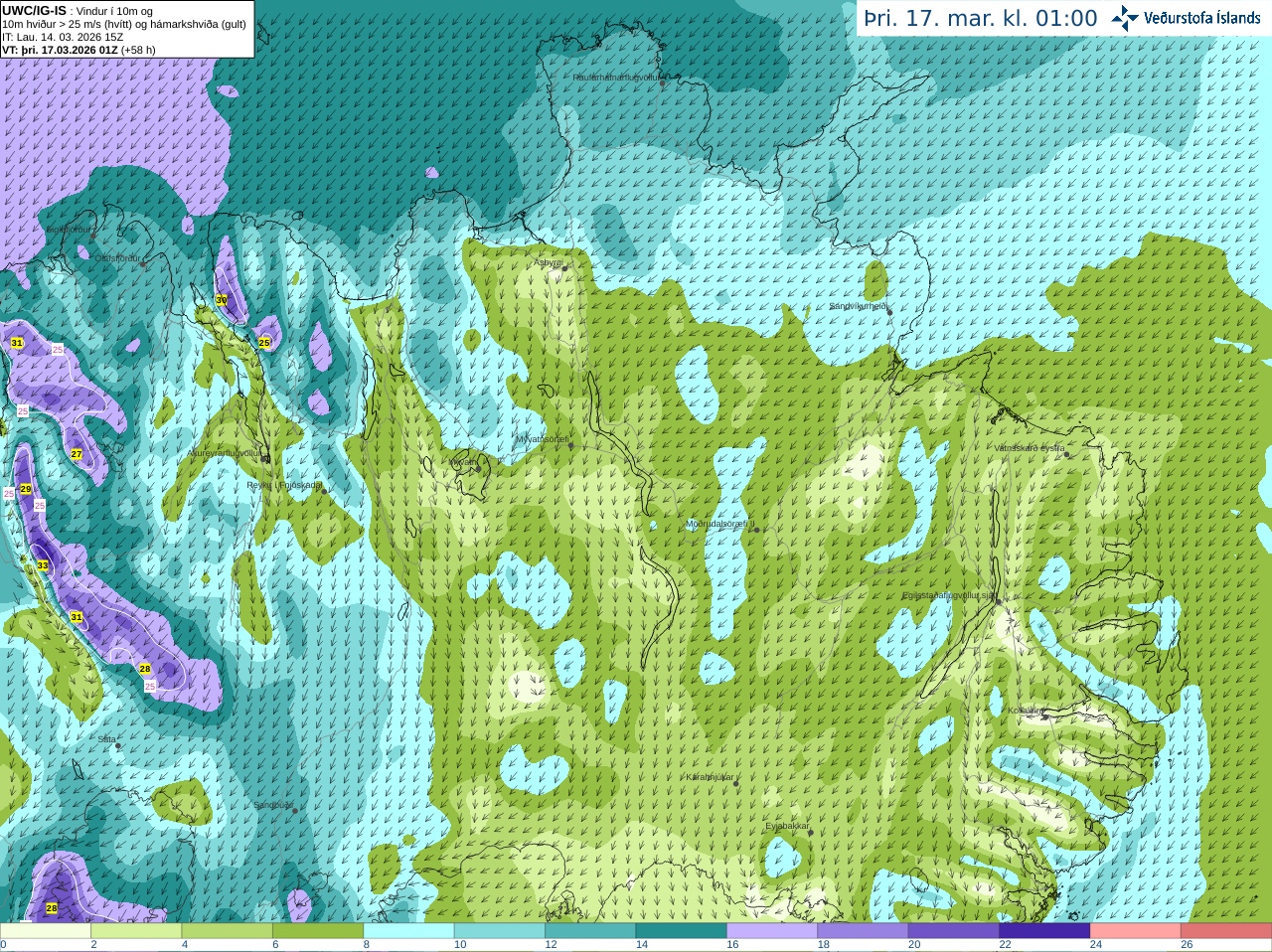Select the Sandvíkurheiði station label
The height and width of the screenshot is (952, 1272).
click(858, 306)
